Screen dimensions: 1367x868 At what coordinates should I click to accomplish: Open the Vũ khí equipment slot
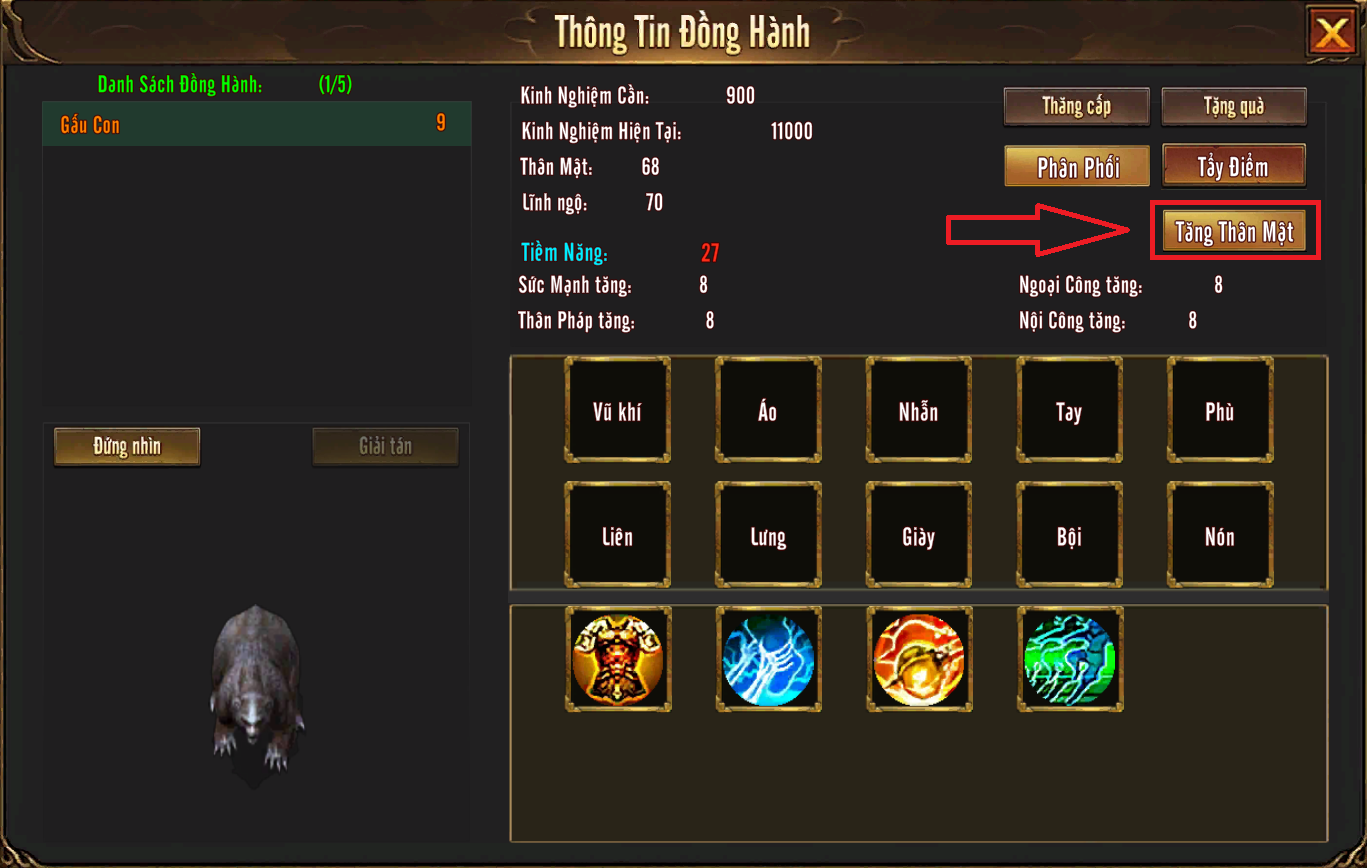[618, 411]
